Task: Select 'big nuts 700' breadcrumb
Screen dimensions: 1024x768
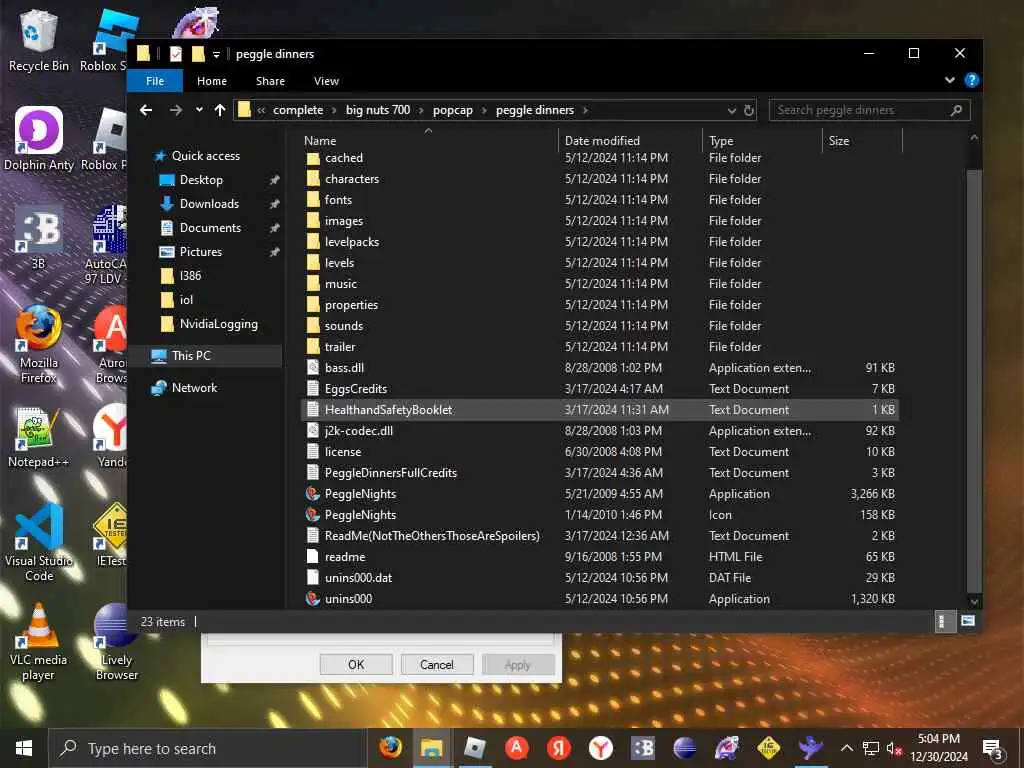Action: pyautogui.click(x=378, y=110)
